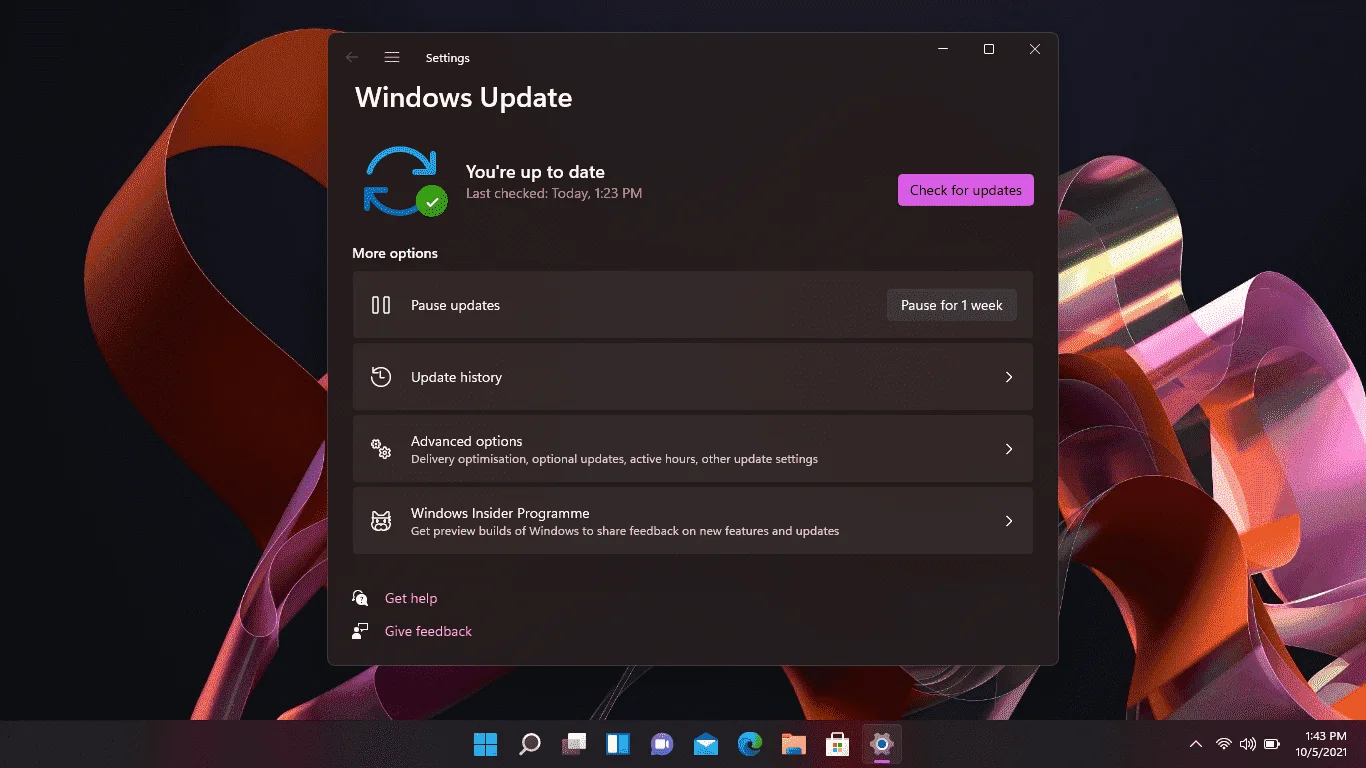Open the Windows Insider Programme chevron
1366x768 pixels.
pos(1009,521)
